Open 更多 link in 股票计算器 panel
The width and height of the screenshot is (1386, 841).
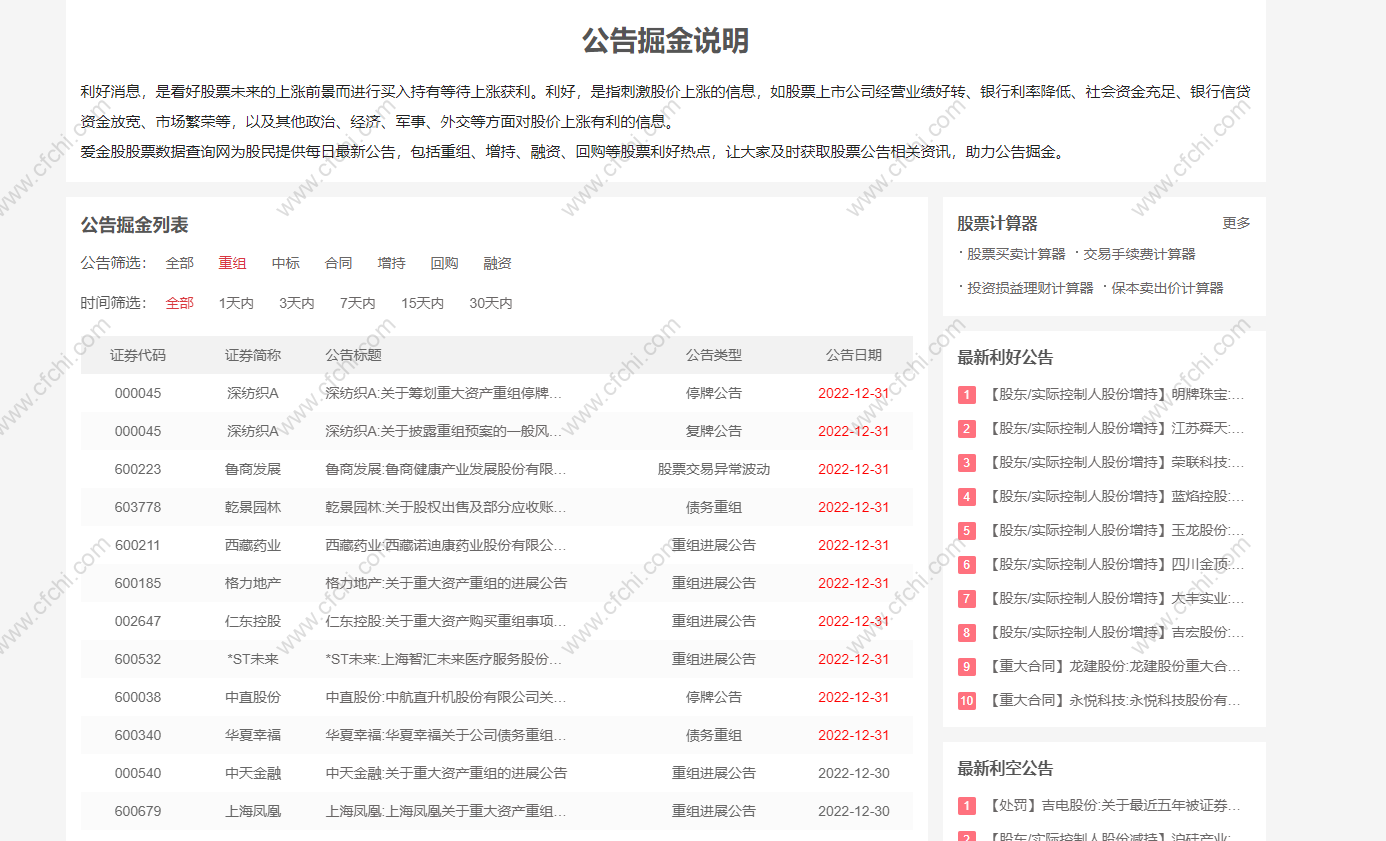1236,223
